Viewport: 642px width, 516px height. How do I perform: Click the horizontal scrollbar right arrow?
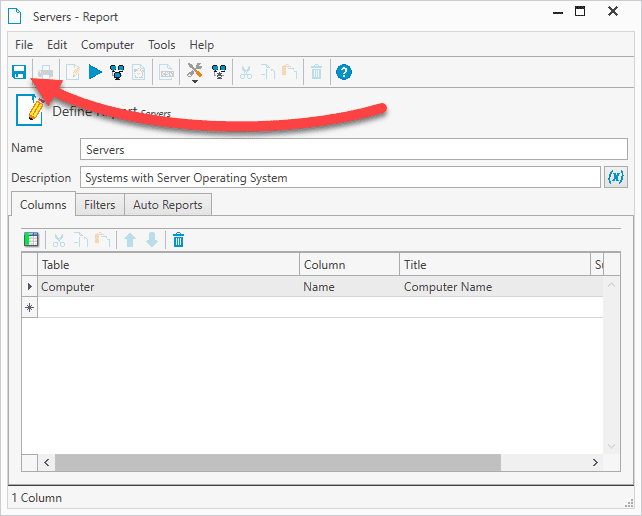tap(595, 462)
